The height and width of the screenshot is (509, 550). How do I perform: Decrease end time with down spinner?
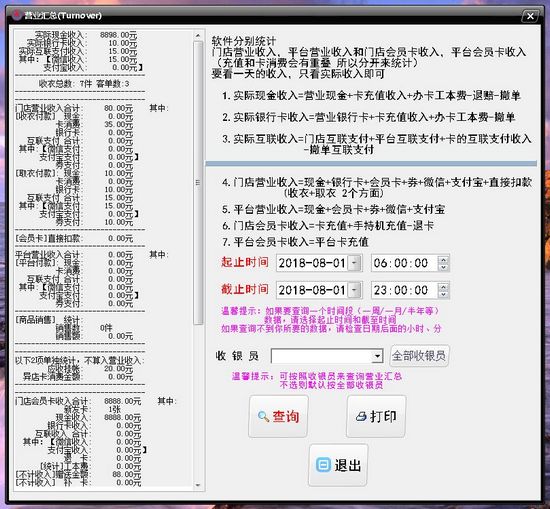point(443,294)
